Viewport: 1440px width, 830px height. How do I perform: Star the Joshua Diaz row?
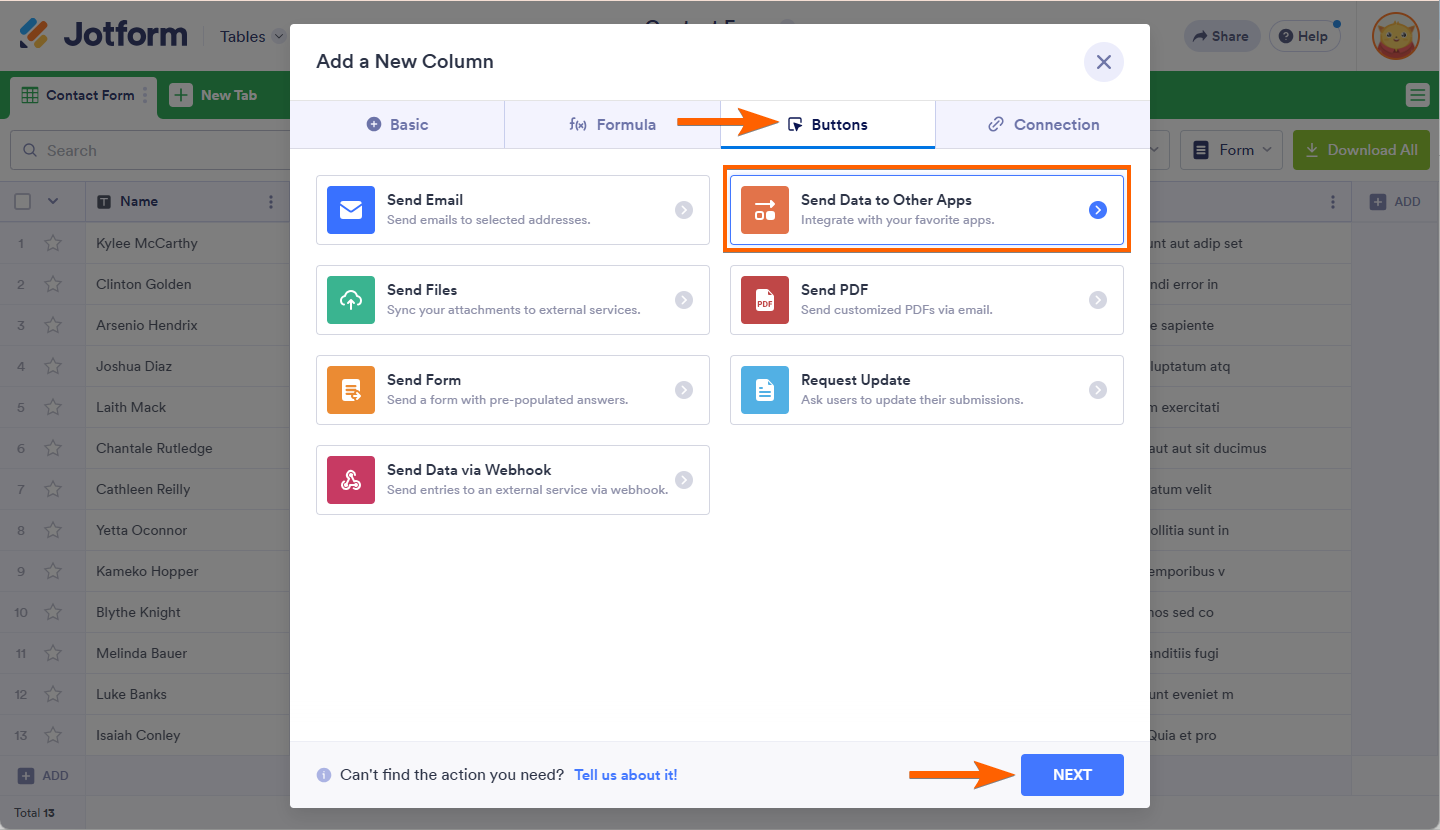pyautogui.click(x=53, y=366)
